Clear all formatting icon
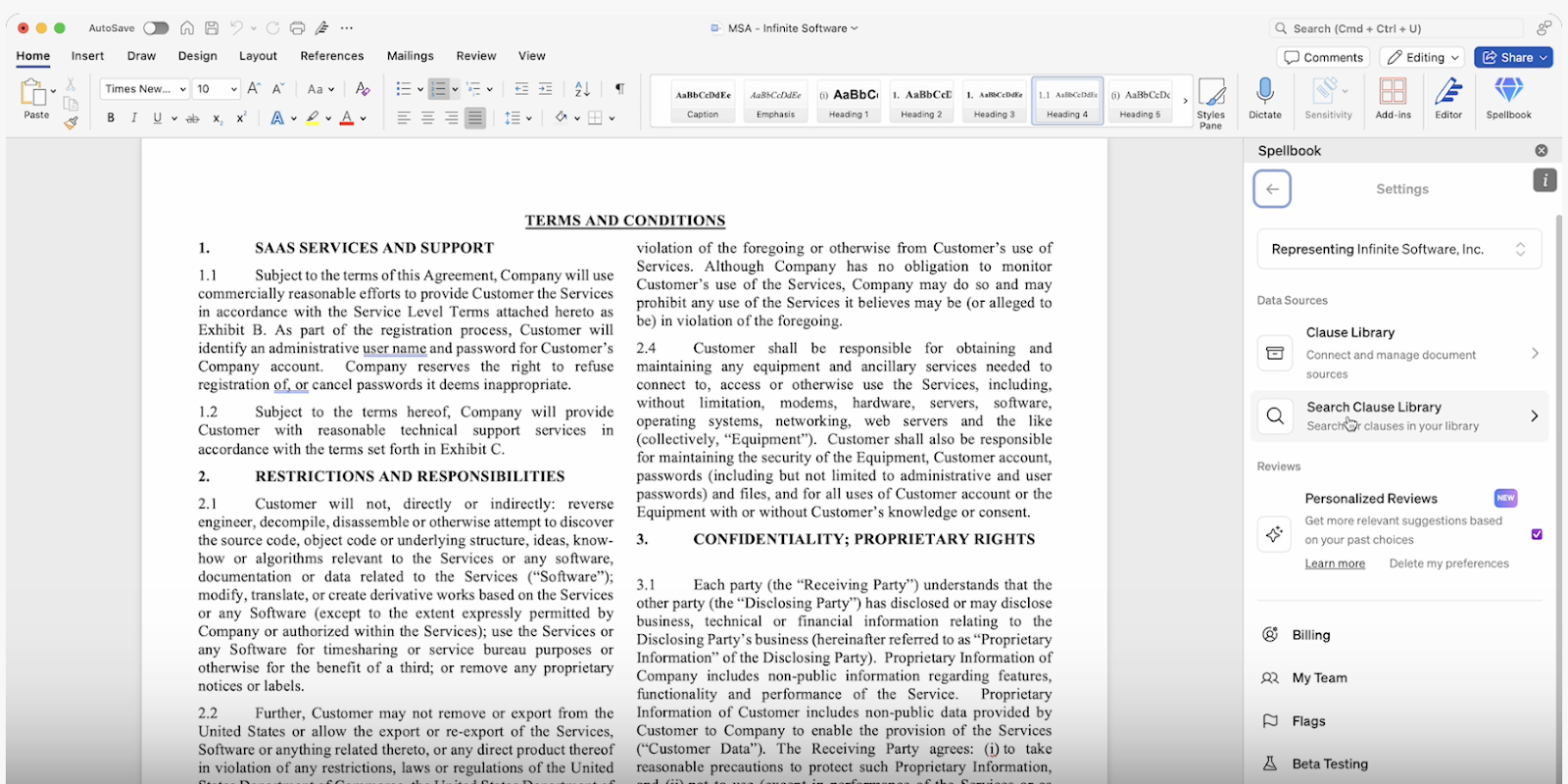Viewport: 1568px width, 784px height. coord(363,88)
